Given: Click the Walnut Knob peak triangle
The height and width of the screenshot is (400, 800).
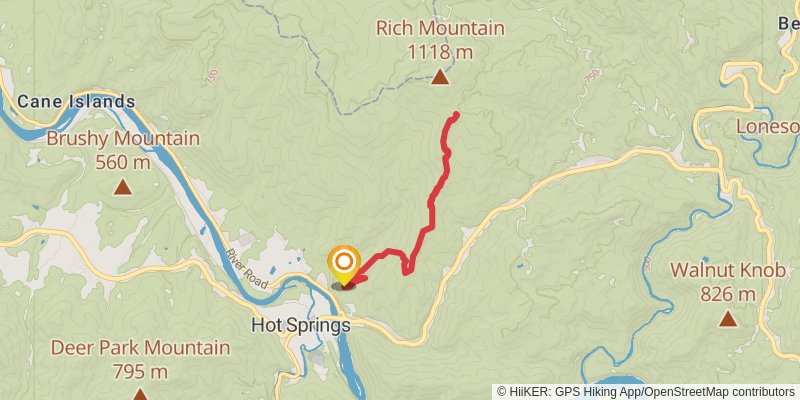Looking at the screenshot, I should click(728, 319).
